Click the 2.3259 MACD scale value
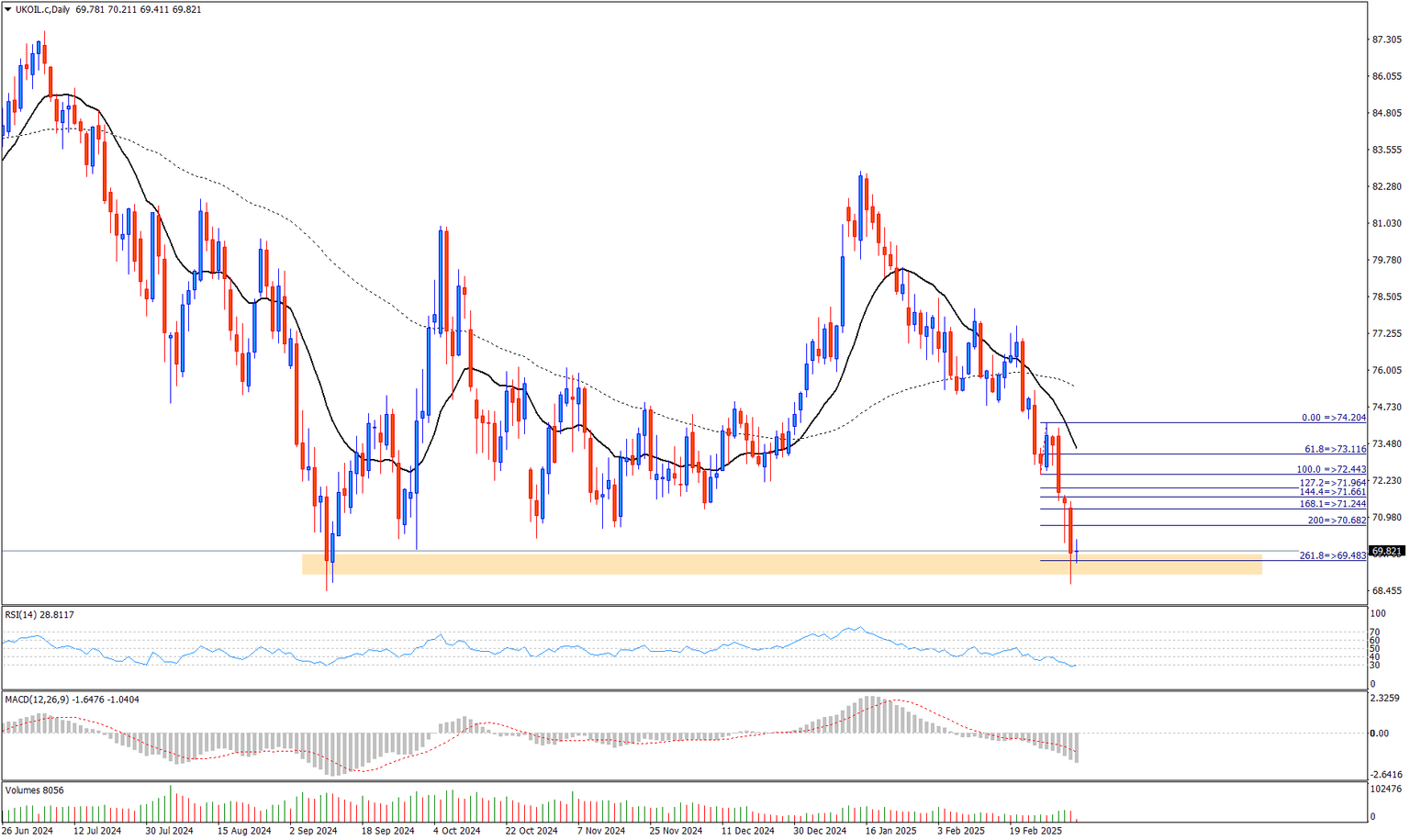This screenshot has height=840, width=1410. (1386, 698)
